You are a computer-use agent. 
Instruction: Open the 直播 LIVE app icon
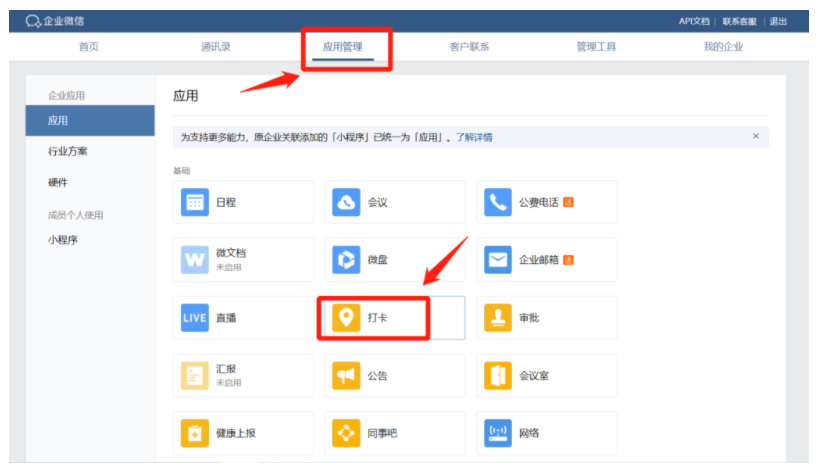pos(195,318)
